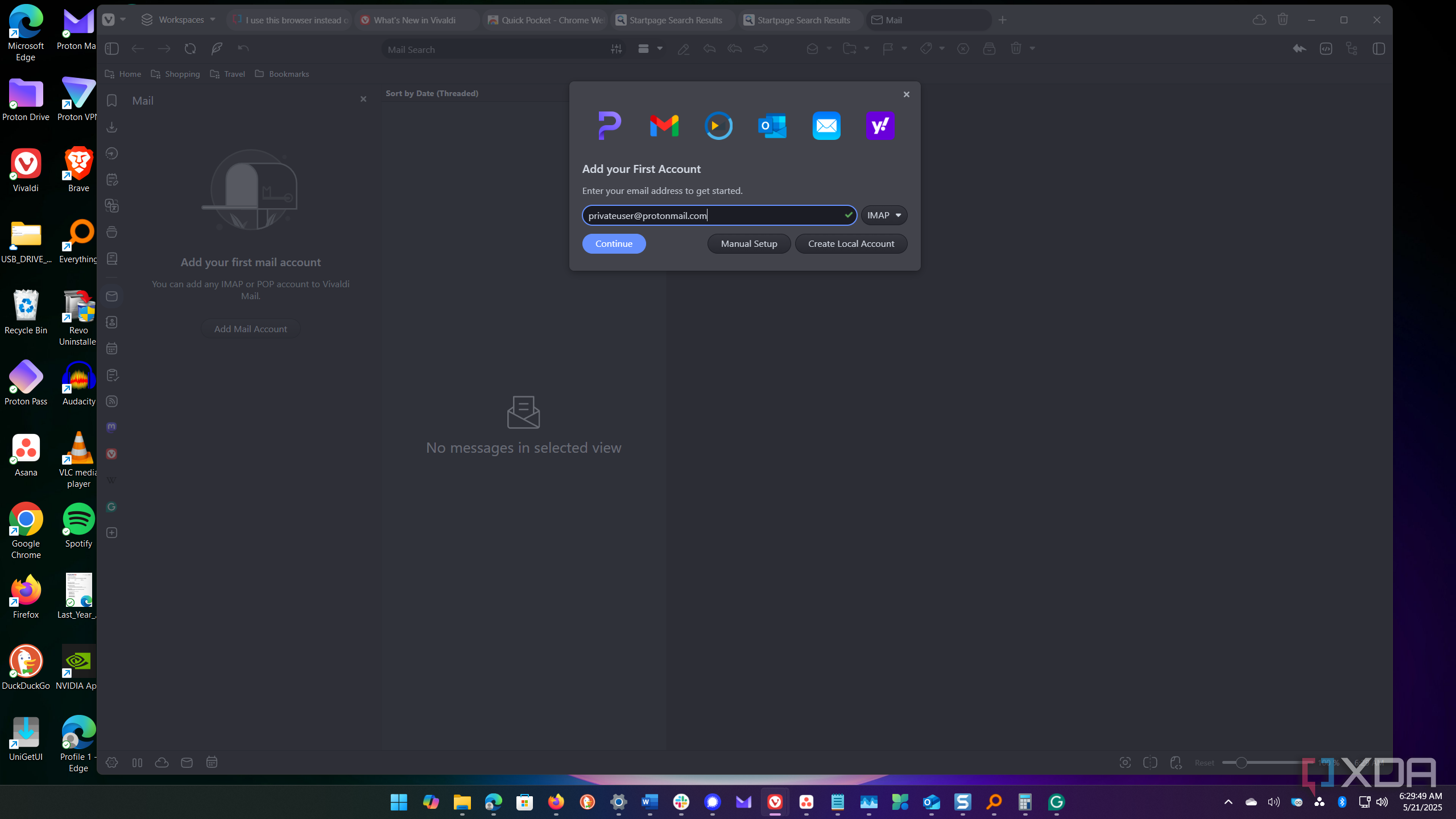Select the Fastmail provider icon
Viewport: 1456px width, 819px height.
718,126
